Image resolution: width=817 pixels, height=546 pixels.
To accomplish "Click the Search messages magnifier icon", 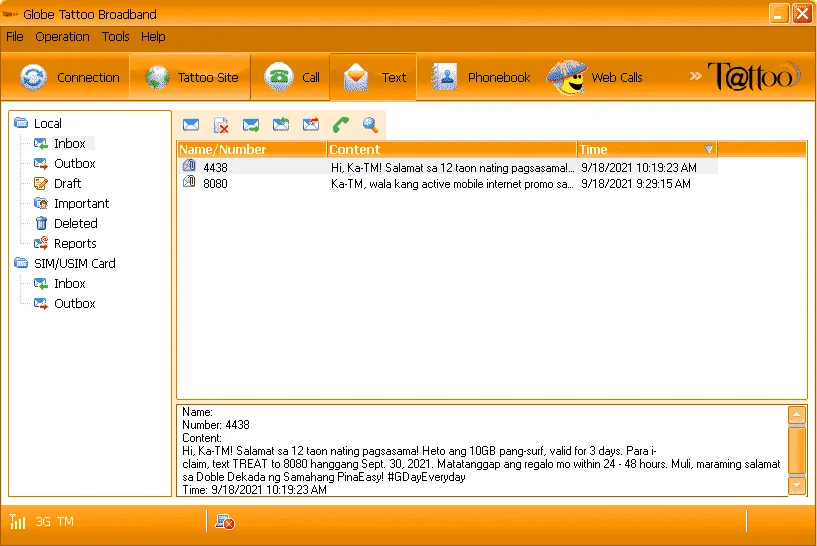I will click(x=370, y=125).
